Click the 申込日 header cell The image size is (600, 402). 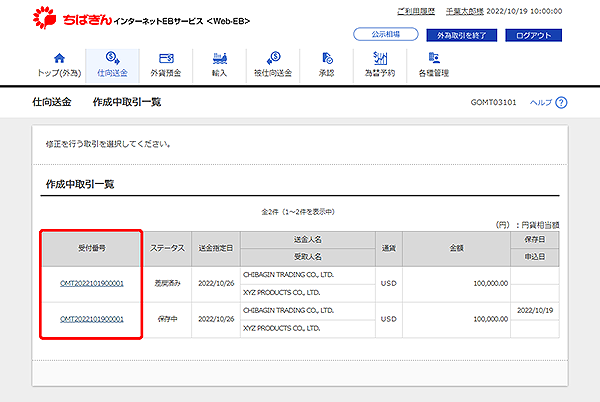coord(535,257)
